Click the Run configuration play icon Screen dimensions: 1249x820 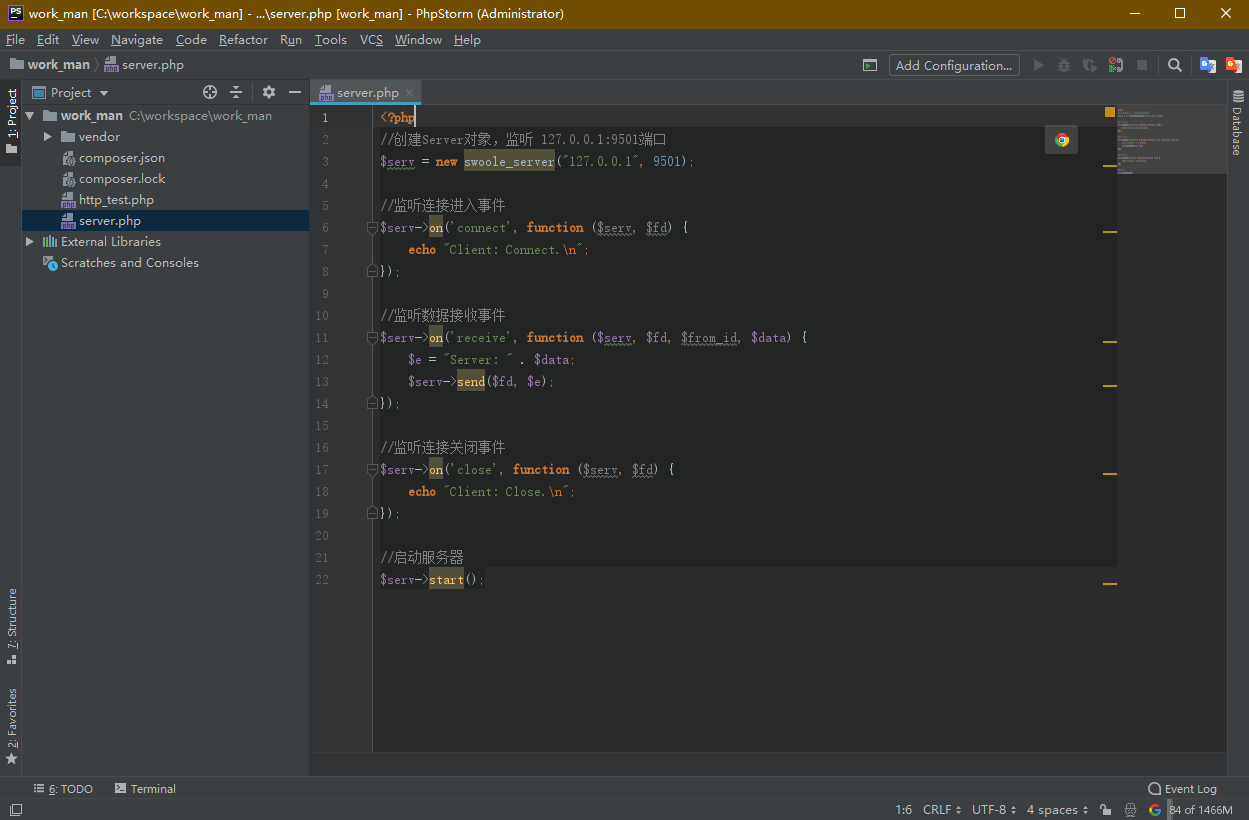click(x=1038, y=65)
